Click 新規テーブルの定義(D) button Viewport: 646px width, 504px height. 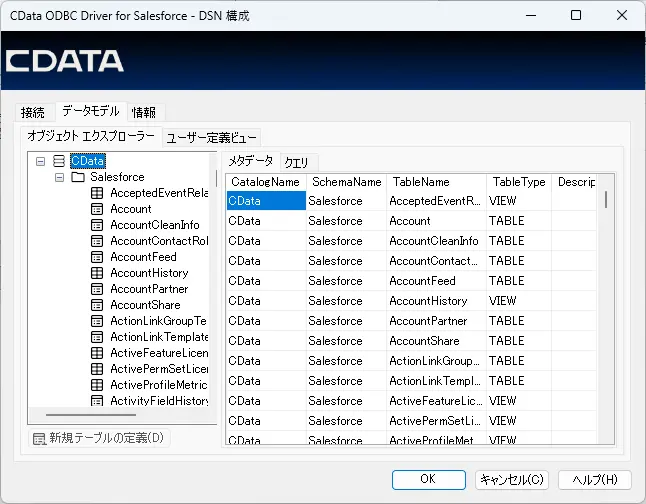click(x=99, y=438)
